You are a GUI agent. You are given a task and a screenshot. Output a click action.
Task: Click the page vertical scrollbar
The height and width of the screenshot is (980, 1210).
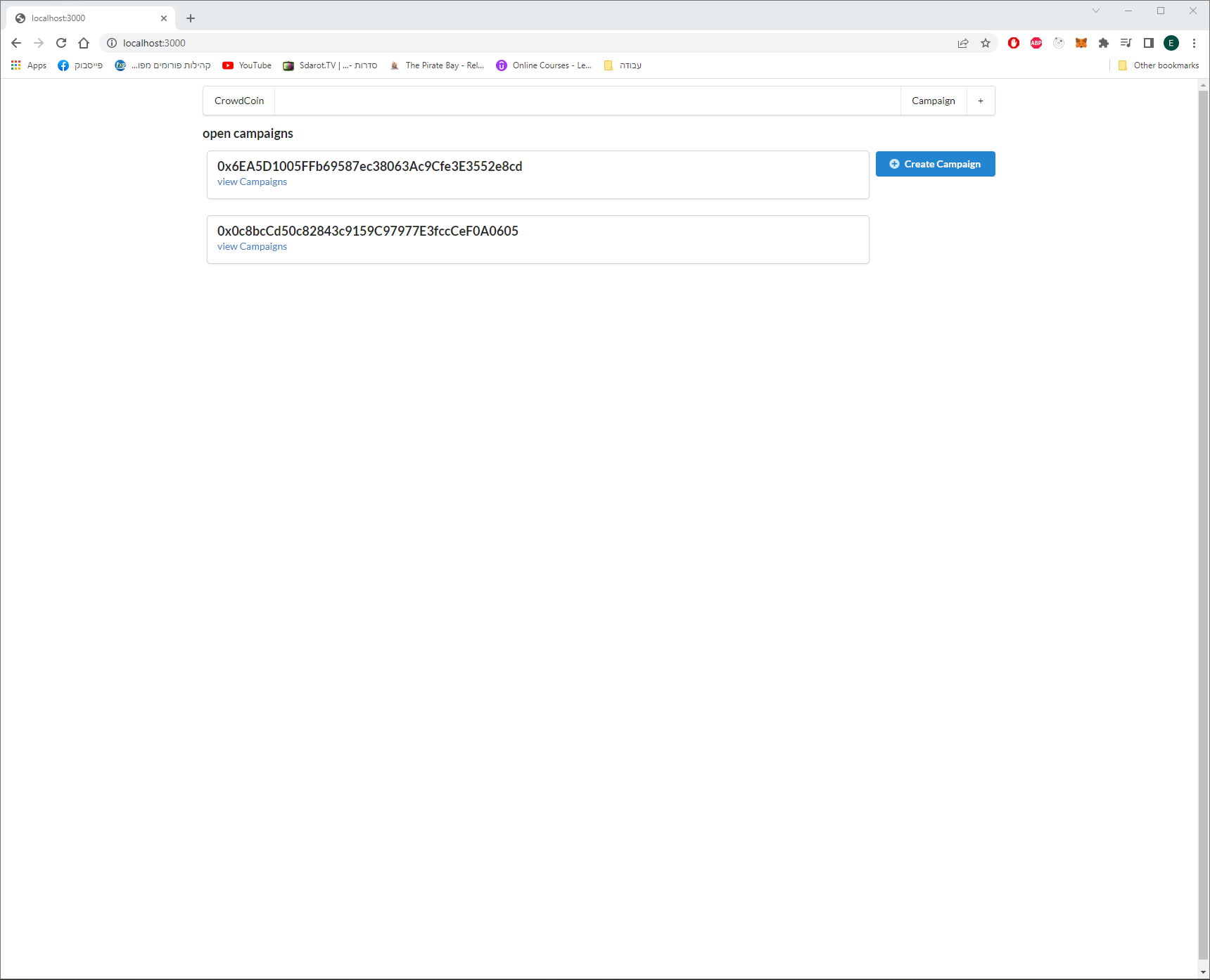point(1203,524)
